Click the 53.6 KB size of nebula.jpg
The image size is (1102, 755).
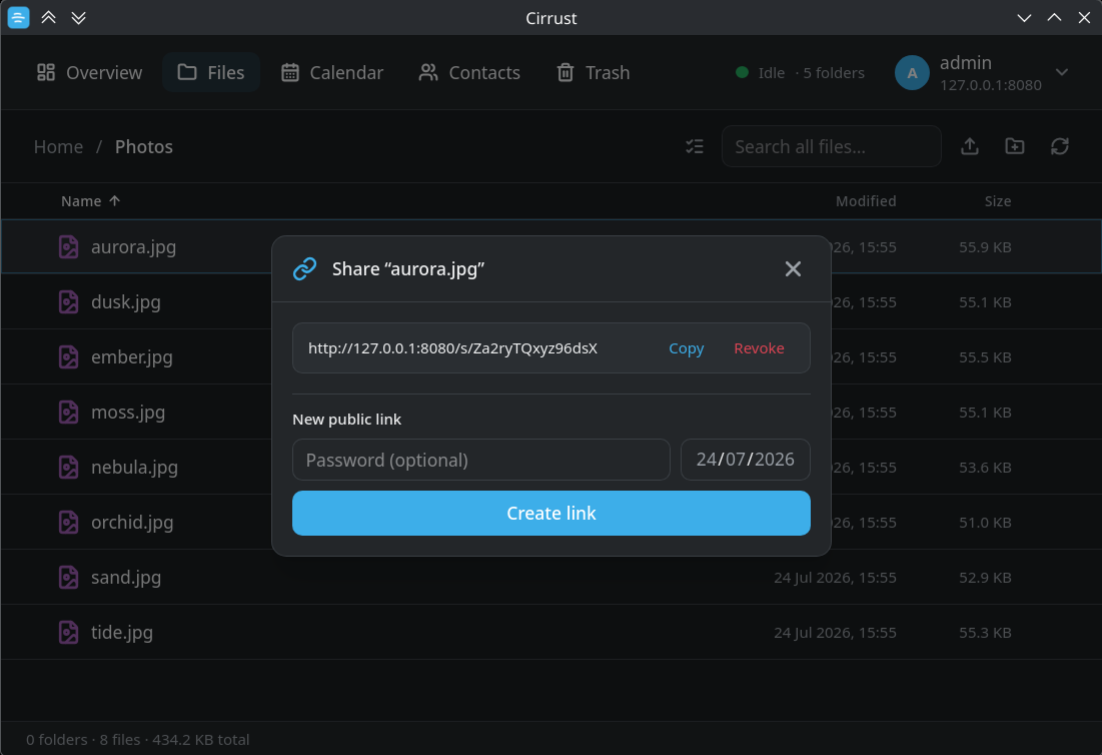[x=985, y=467]
